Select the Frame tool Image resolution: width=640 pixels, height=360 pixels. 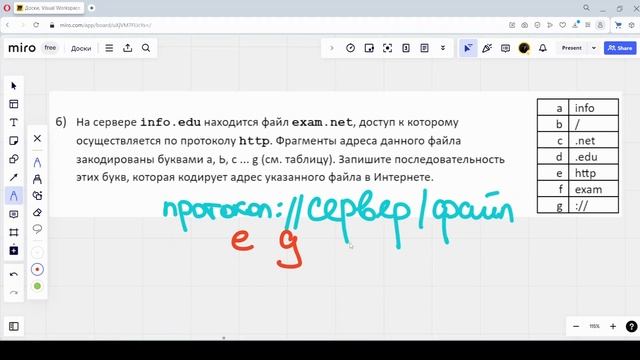pyautogui.click(x=14, y=232)
